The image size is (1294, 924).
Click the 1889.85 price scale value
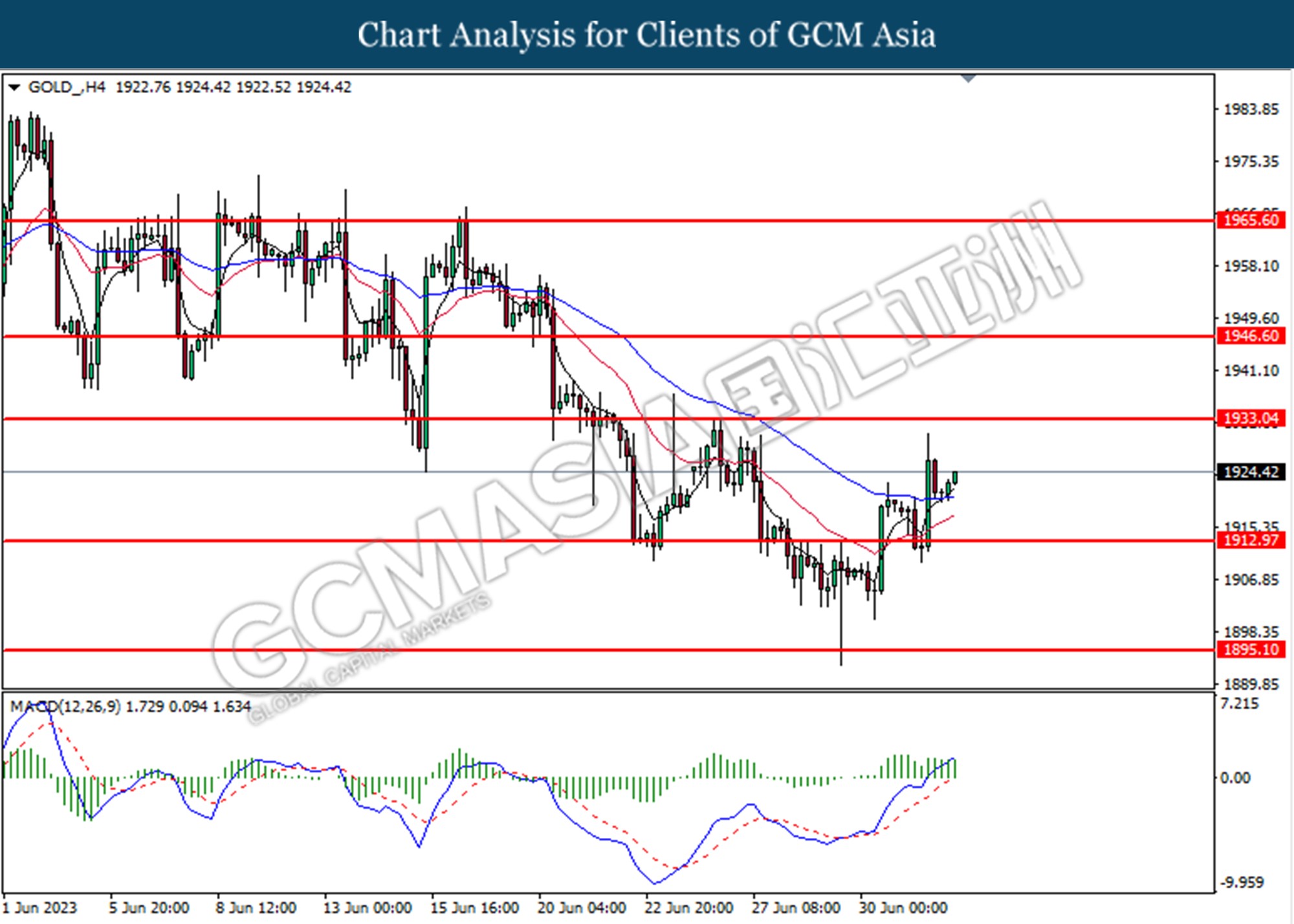point(1251,684)
